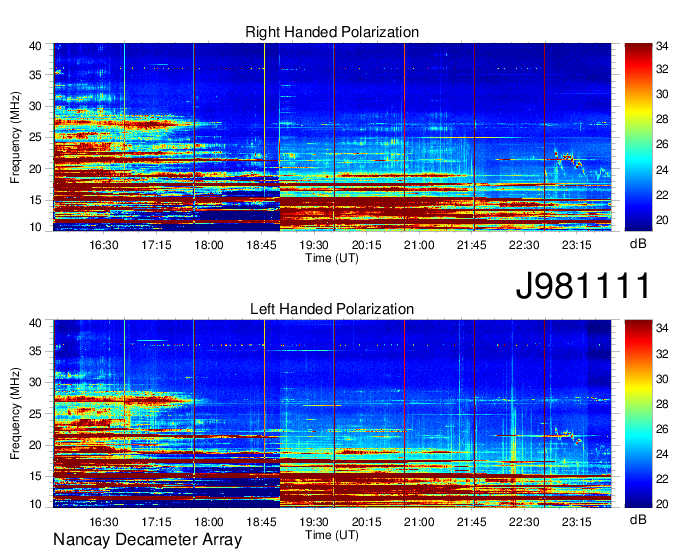The height and width of the screenshot is (552, 680).
Task: Click the 40 MHz frequency tick of the Left Handed plot
Action: [35, 323]
